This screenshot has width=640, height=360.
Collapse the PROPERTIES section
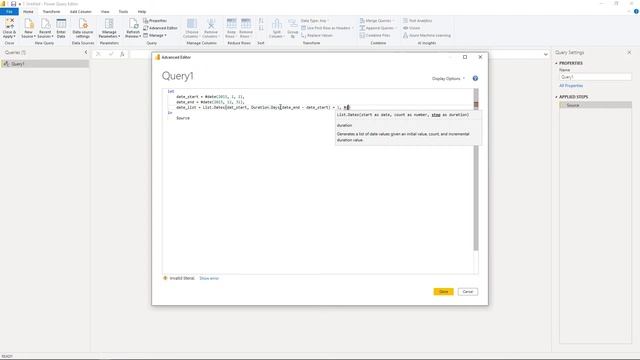click(x=556, y=63)
